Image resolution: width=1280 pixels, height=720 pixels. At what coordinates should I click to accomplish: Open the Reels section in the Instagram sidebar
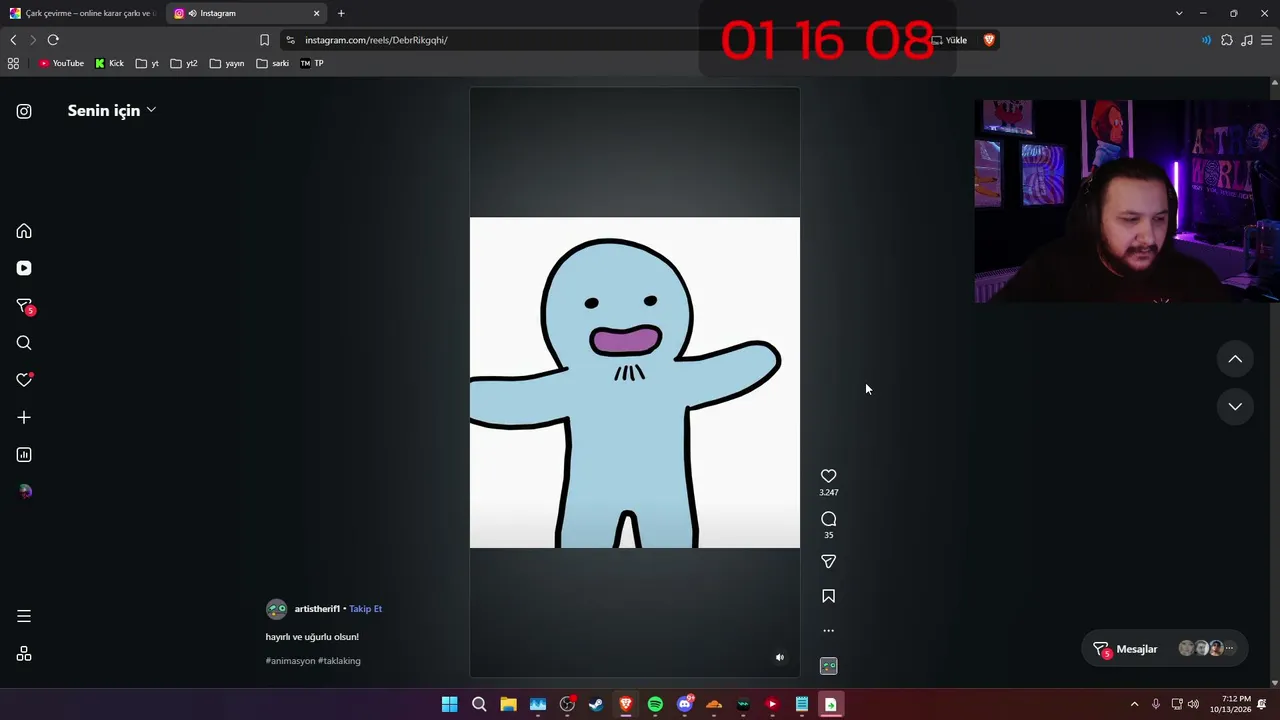(24, 268)
